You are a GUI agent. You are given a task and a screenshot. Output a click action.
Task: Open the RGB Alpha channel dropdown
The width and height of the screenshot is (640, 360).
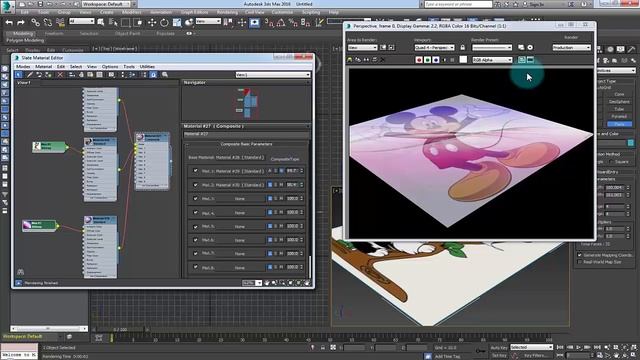(492, 60)
